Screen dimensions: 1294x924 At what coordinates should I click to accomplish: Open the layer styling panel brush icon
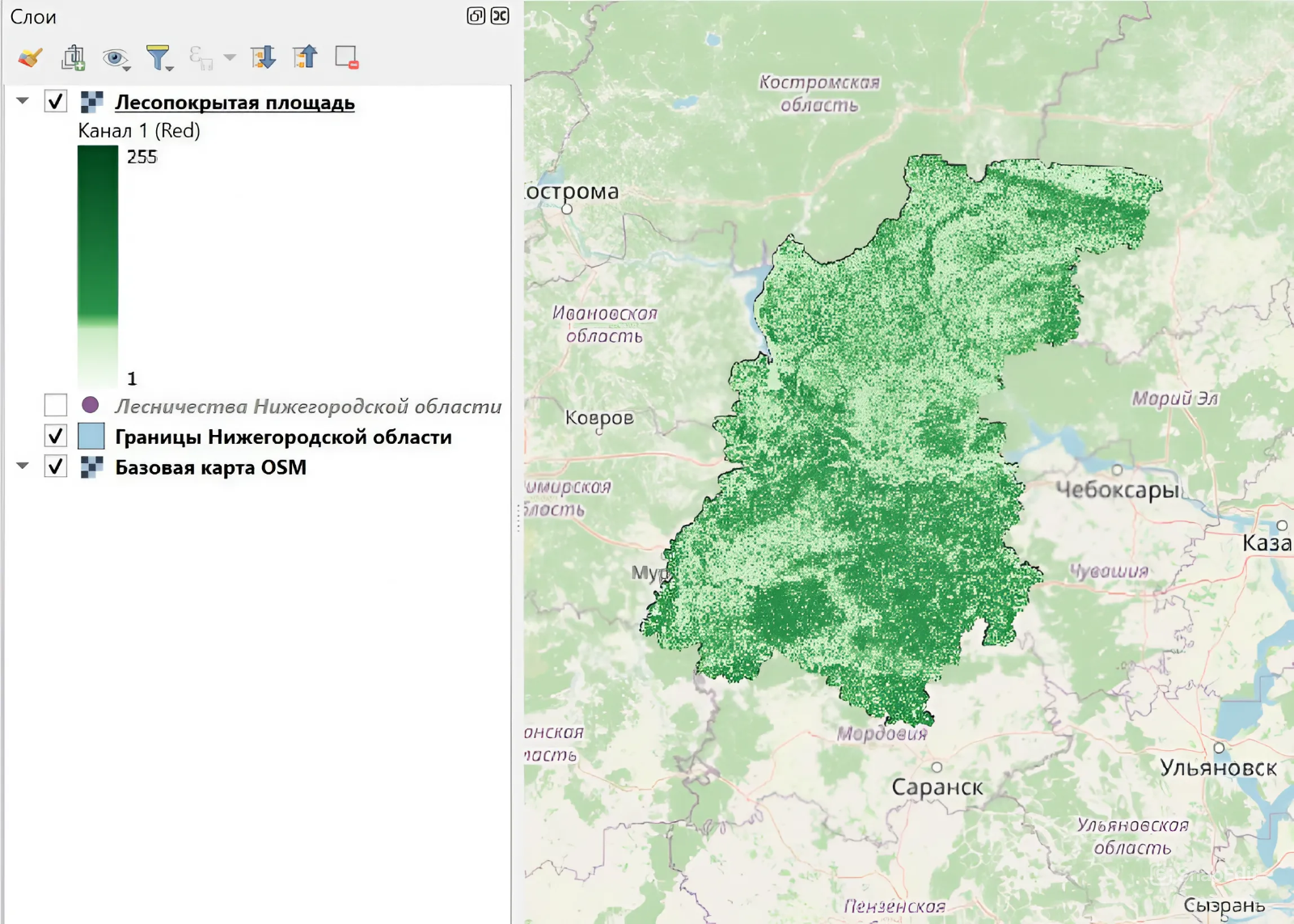tap(30, 57)
